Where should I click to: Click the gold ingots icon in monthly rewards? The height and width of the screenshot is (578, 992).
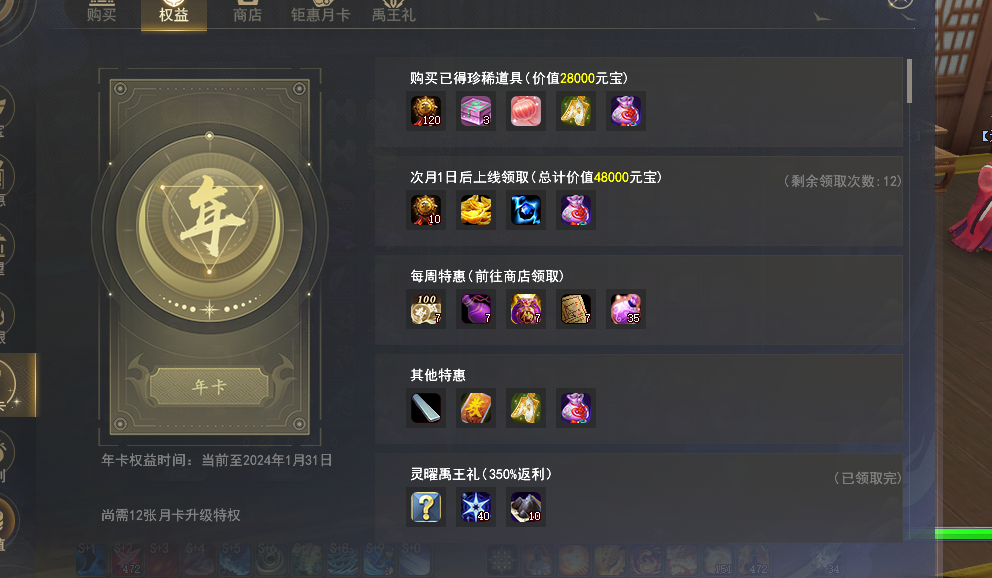coord(476,210)
